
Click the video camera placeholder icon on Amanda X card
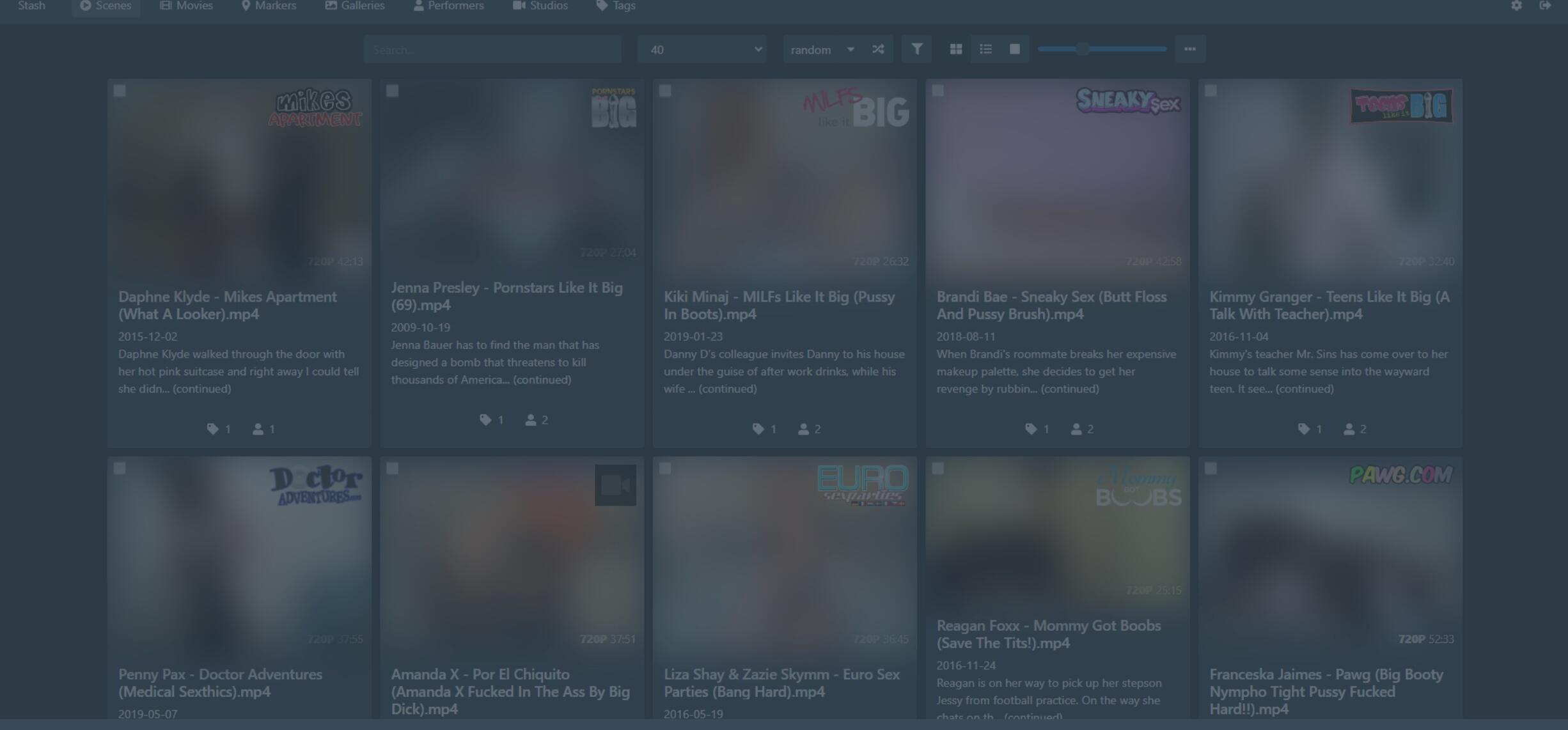615,485
